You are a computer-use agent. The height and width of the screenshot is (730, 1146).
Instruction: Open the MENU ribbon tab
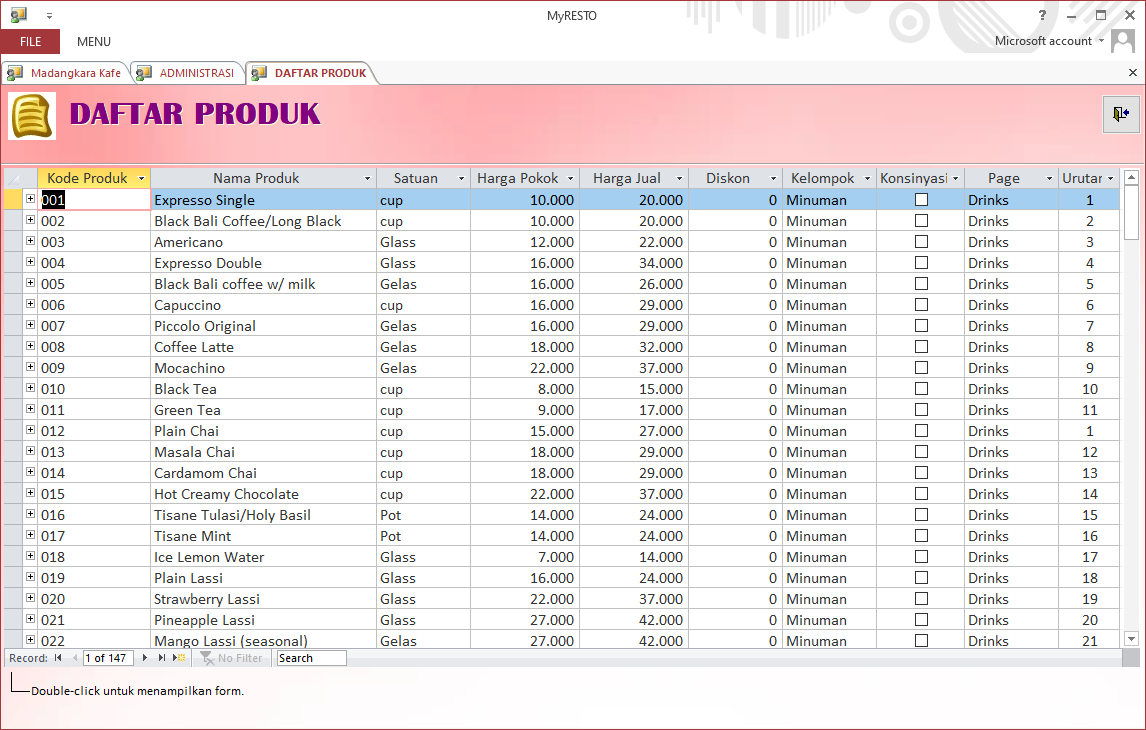[94, 42]
